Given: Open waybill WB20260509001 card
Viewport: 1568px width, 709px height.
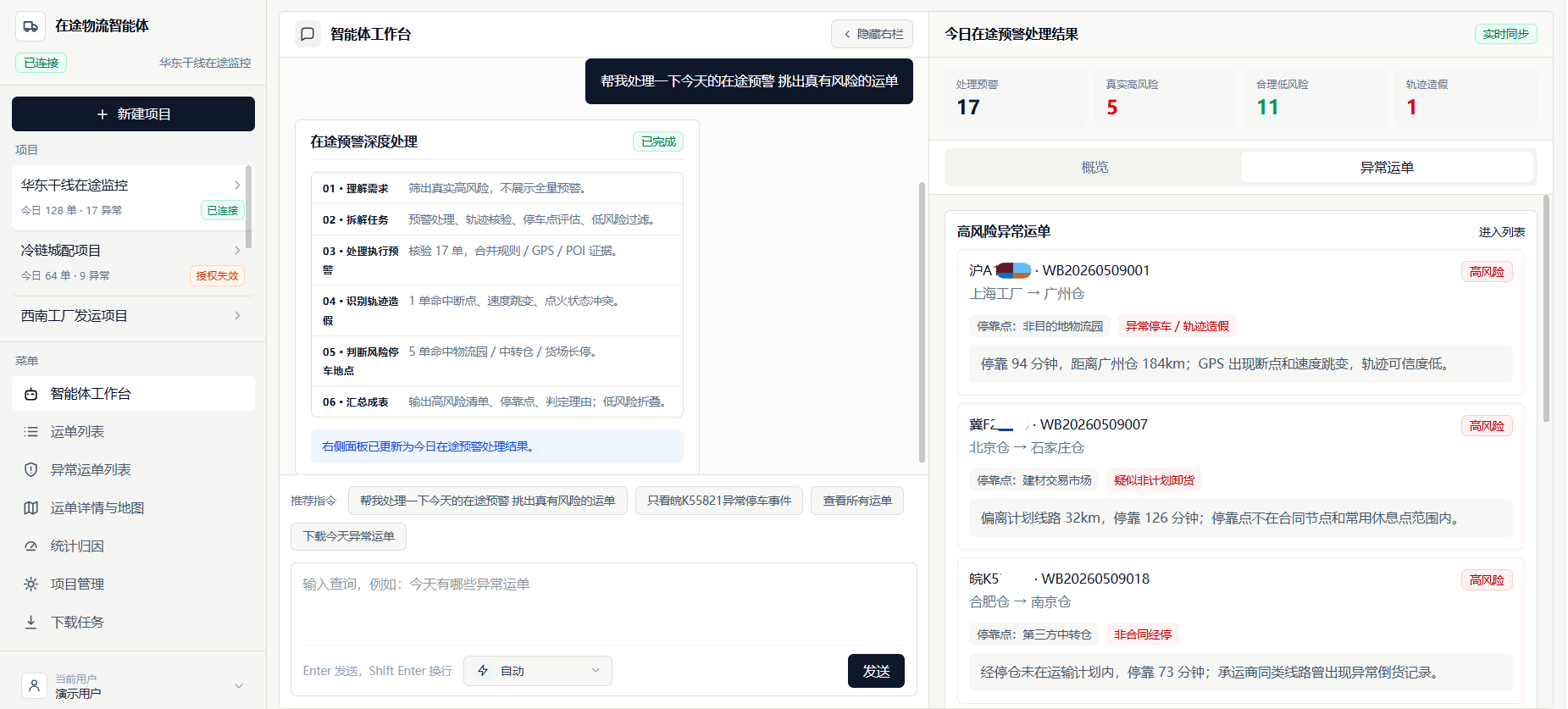Looking at the screenshot, I should (1240, 322).
